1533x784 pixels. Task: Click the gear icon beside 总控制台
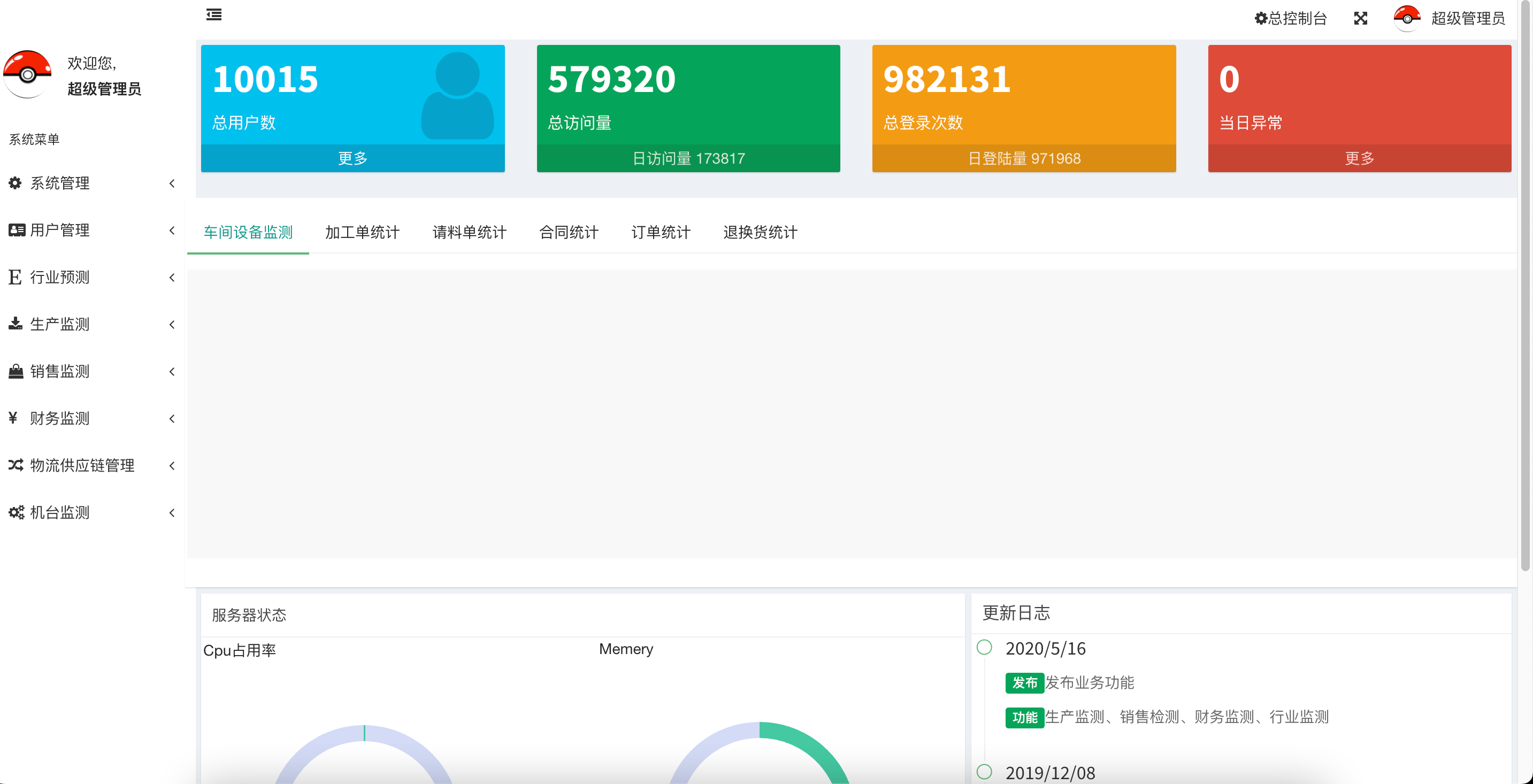(x=1260, y=18)
